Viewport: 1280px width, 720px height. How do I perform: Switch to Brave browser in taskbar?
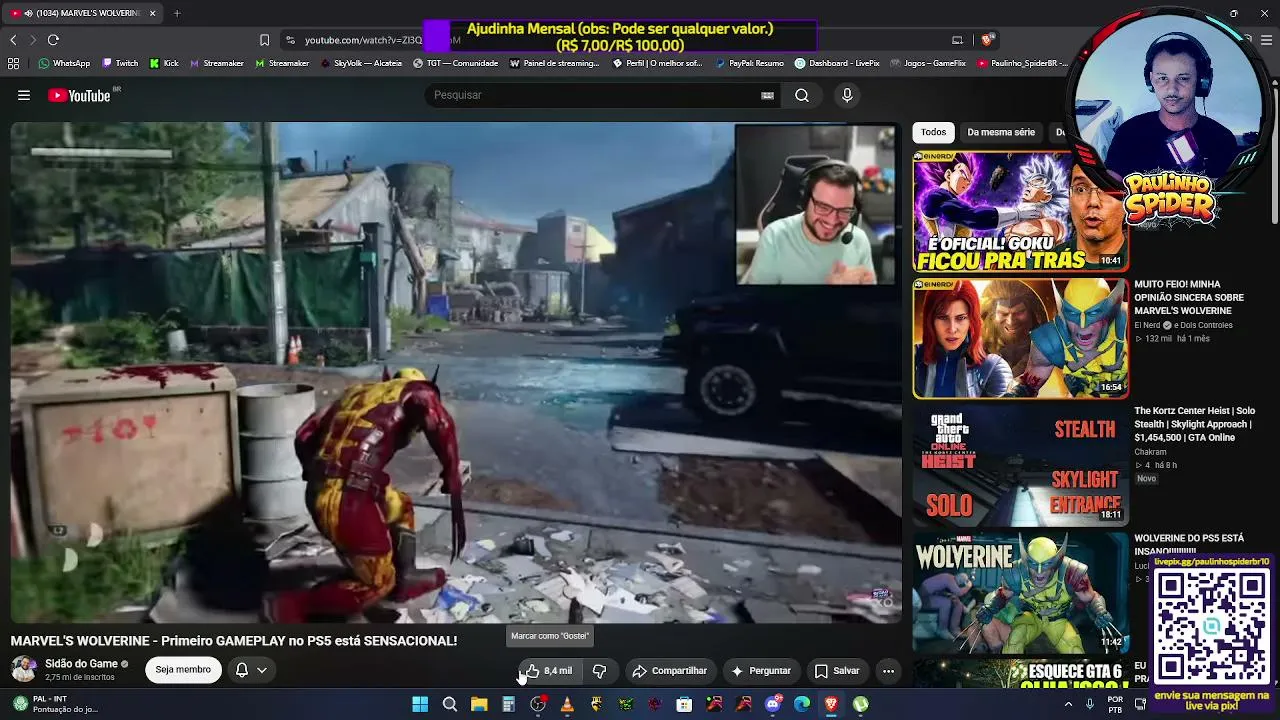[x=831, y=704]
